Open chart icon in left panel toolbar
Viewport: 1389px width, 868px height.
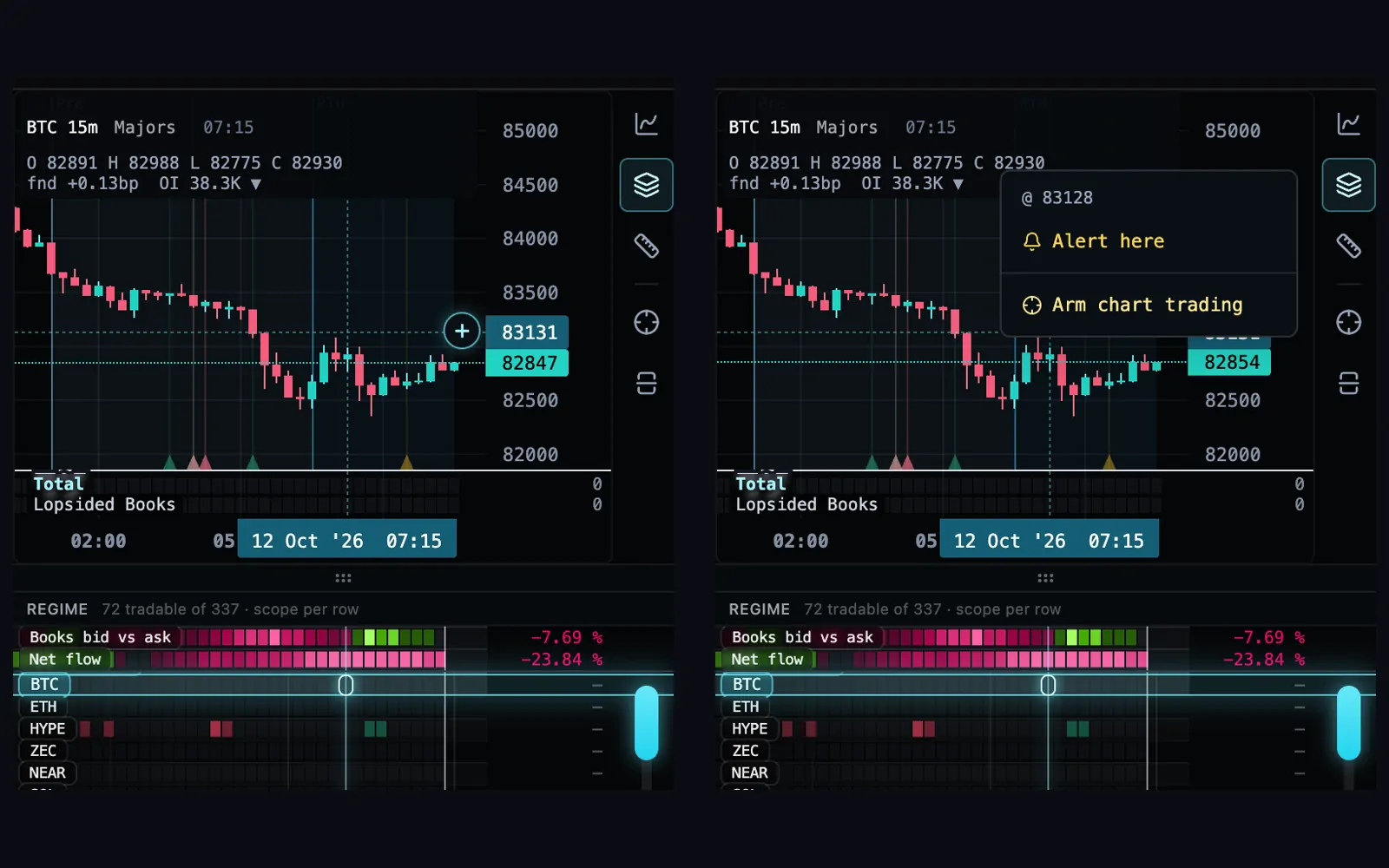[x=646, y=124]
